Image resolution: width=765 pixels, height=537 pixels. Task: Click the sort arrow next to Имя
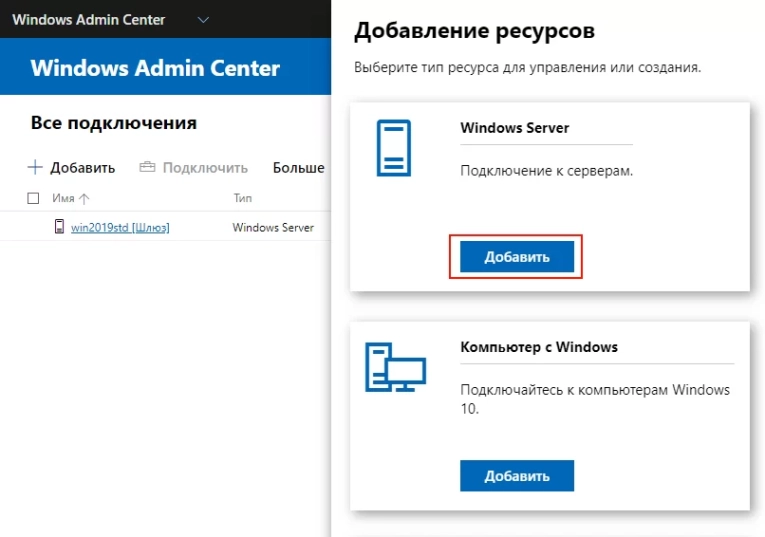click(84, 199)
